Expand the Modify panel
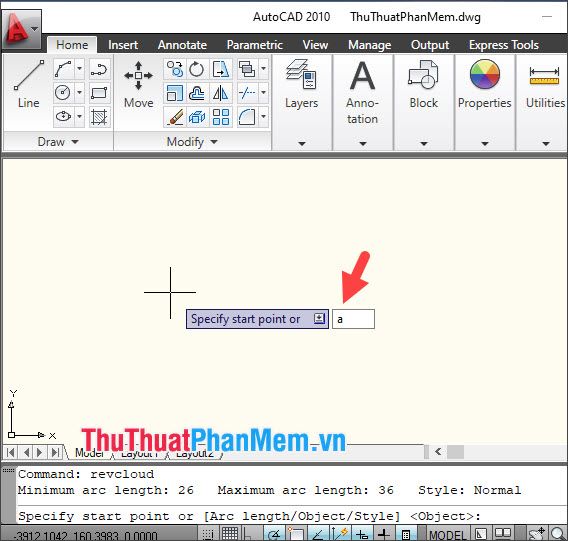568x541 pixels. [192, 142]
